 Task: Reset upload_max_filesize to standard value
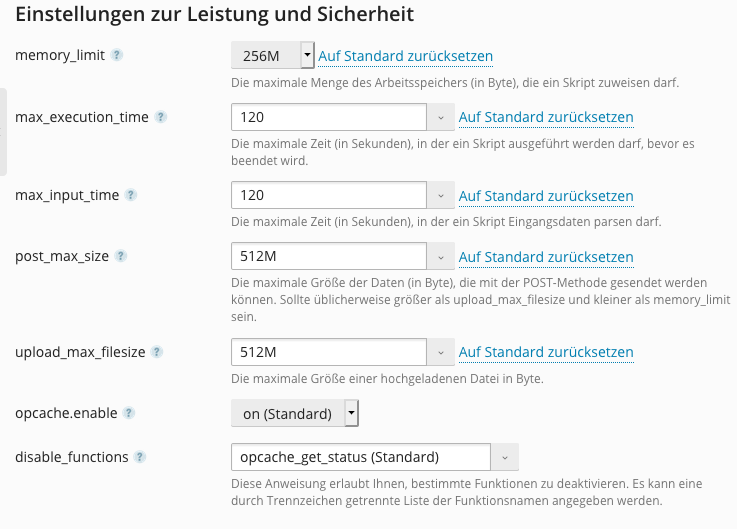point(546,352)
